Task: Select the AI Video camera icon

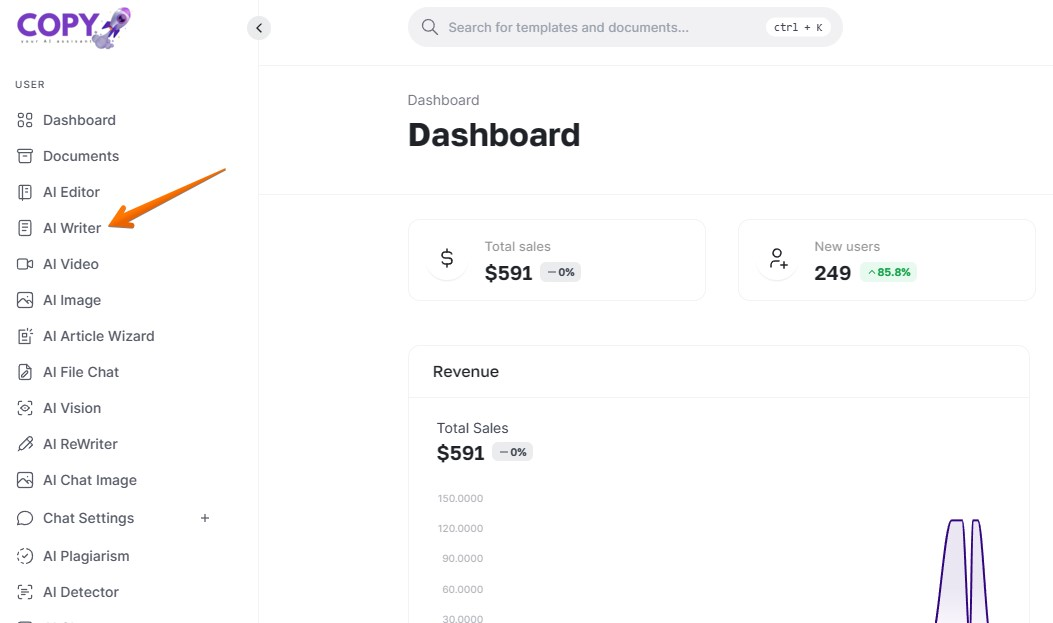Action: (25, 264)
